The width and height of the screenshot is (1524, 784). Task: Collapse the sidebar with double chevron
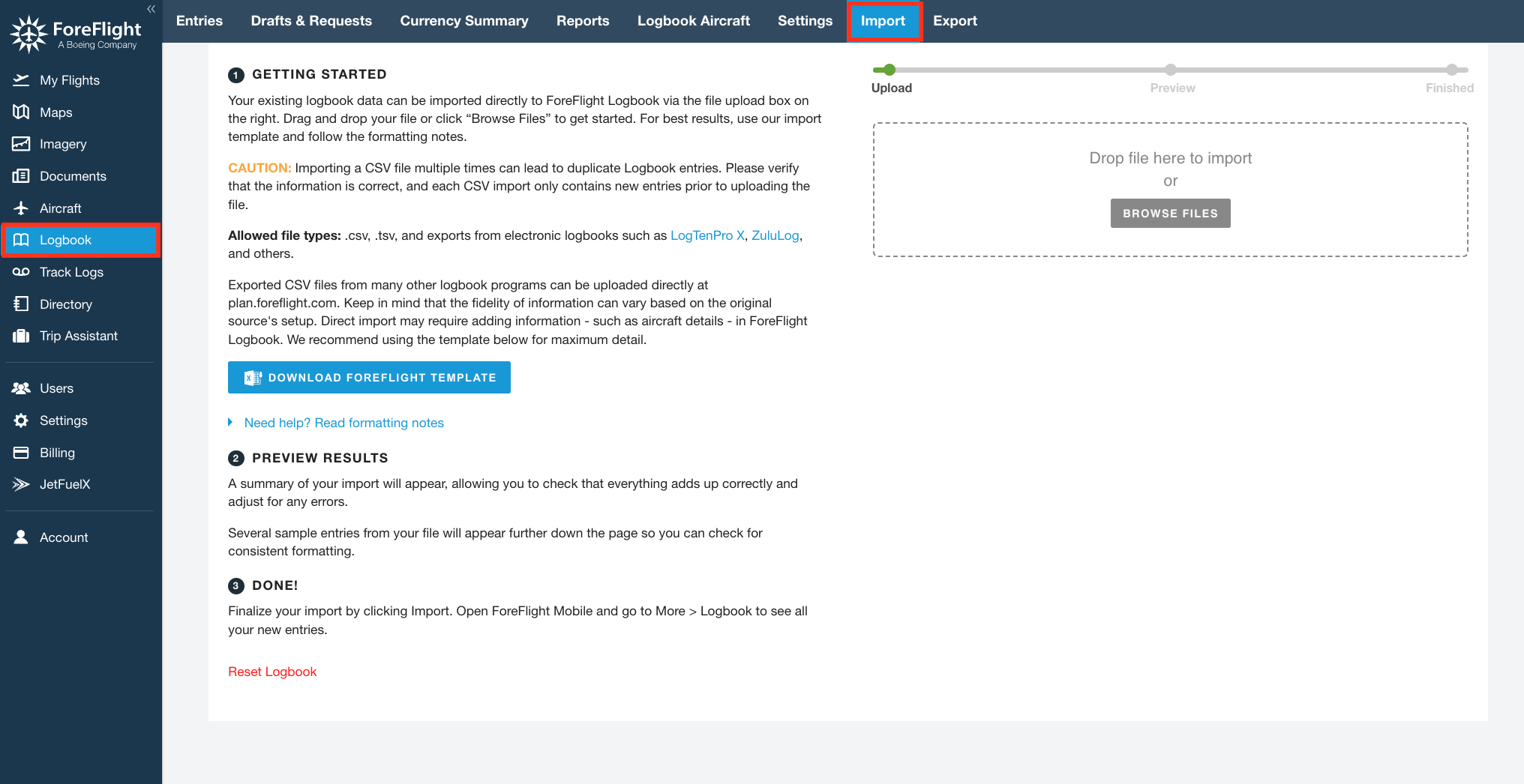[151, 9]
